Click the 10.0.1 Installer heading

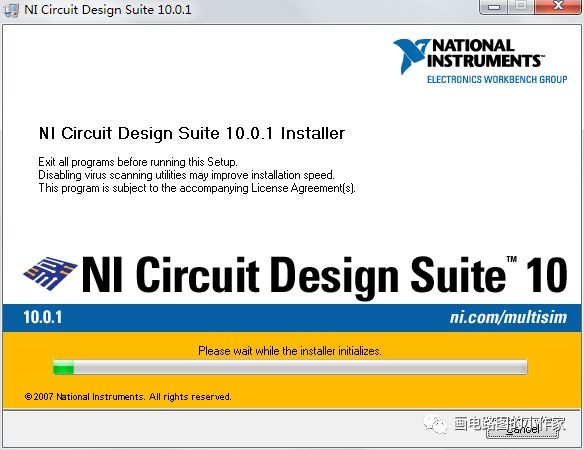coord(192,133)
